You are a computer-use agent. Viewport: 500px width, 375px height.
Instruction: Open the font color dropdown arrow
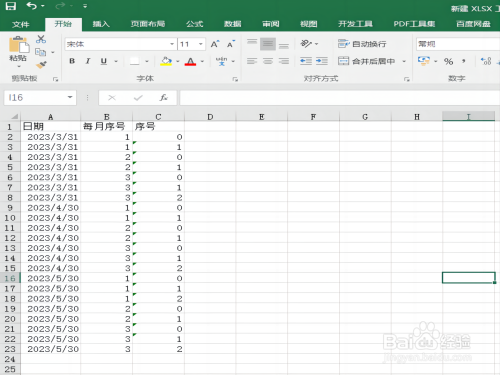point(202,61)
